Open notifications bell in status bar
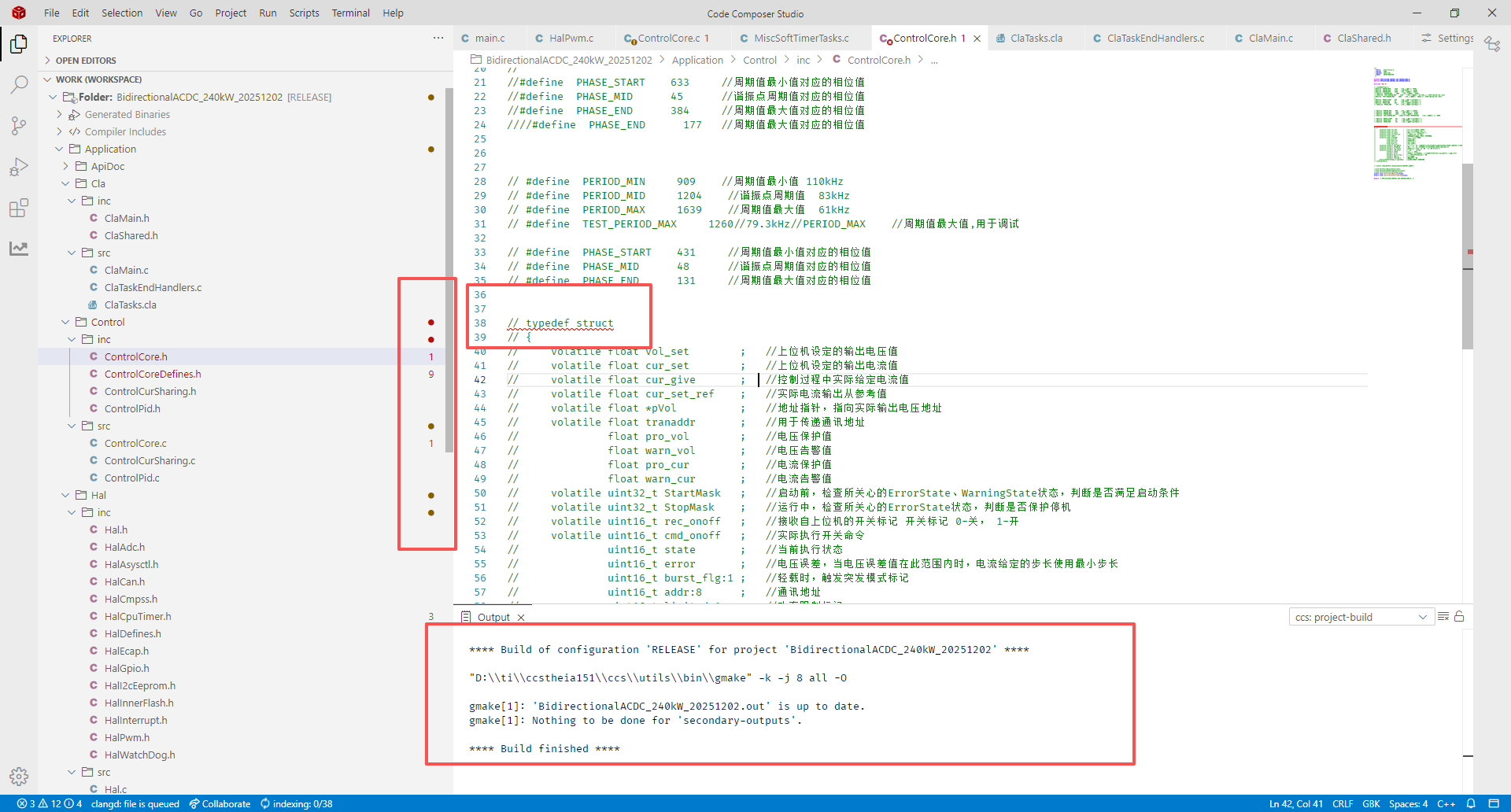 coord(1471,803)
